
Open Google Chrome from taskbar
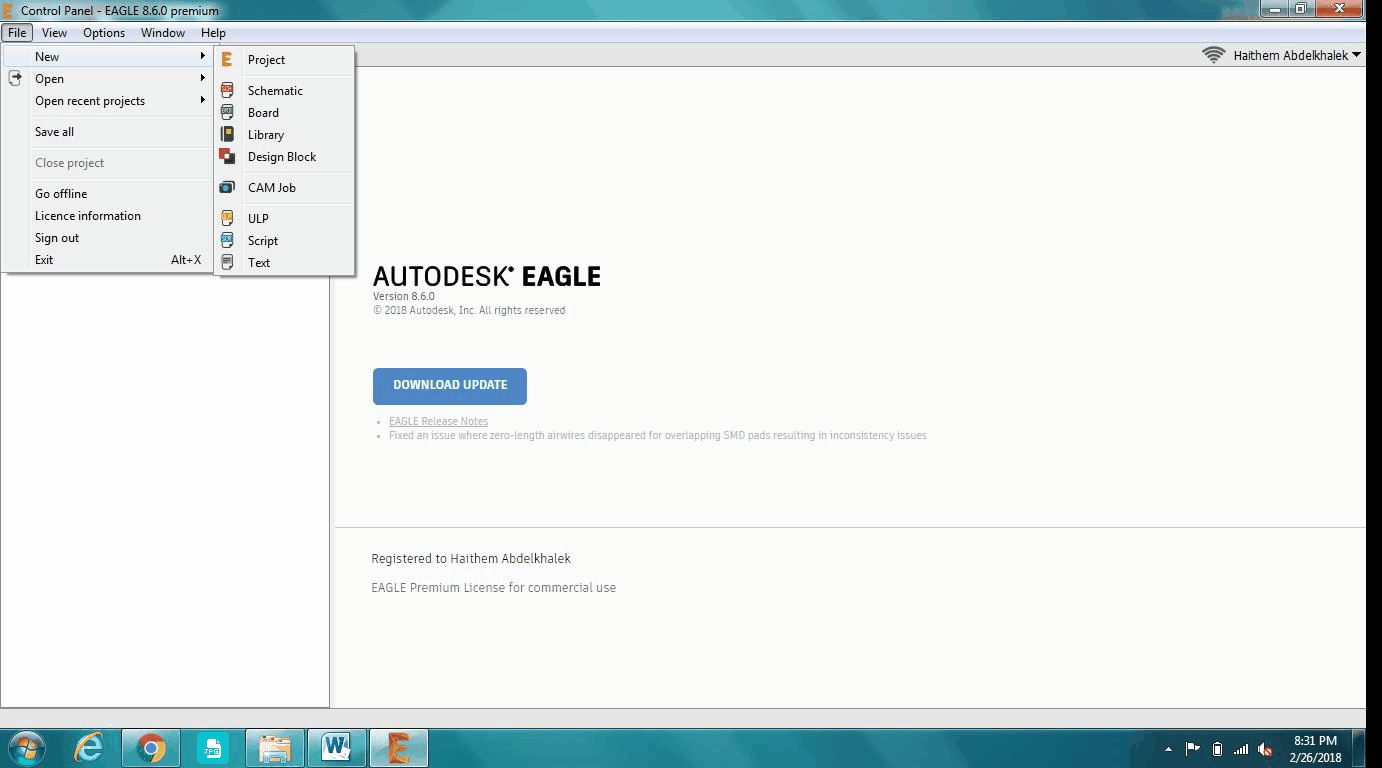click(151, 748)
